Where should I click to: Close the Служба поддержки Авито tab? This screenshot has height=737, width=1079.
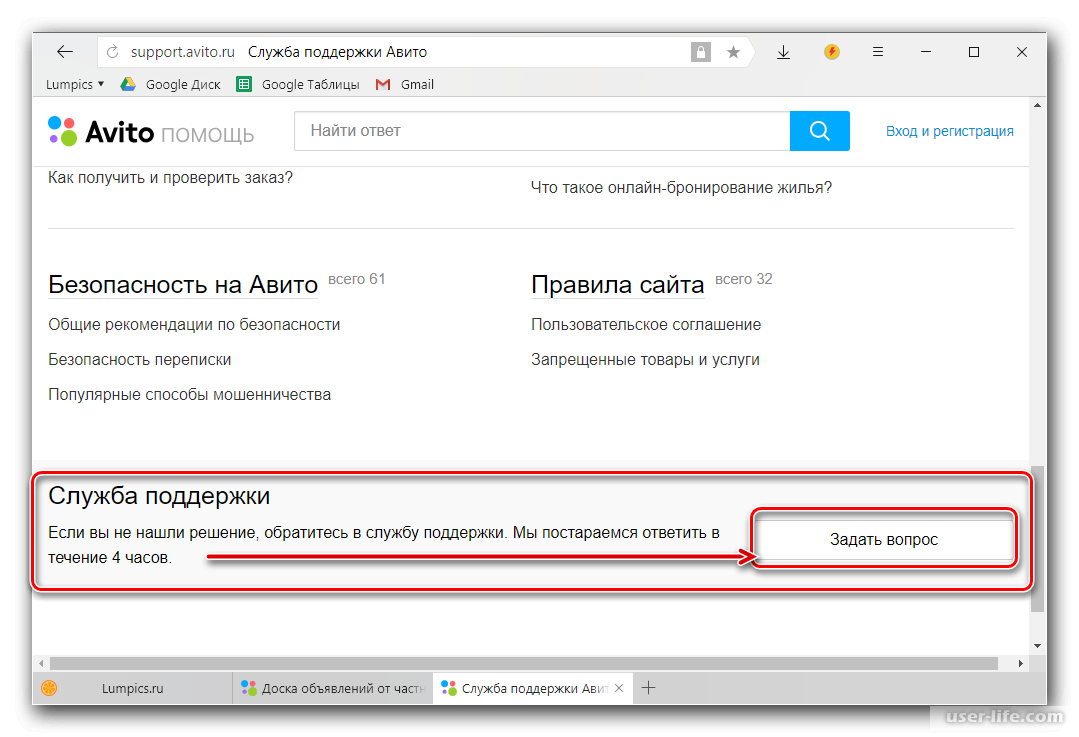619,687
